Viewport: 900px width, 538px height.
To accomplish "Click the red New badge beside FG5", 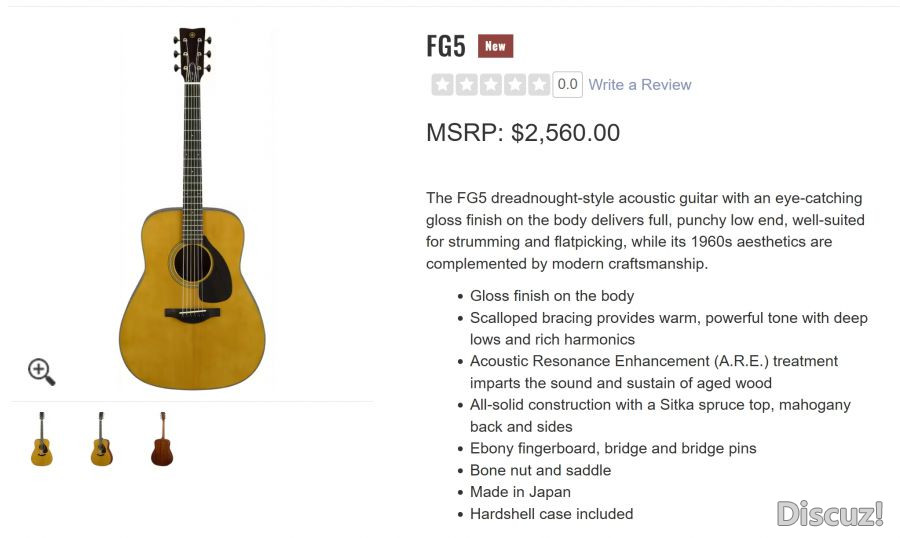I will tap(495, 46).
